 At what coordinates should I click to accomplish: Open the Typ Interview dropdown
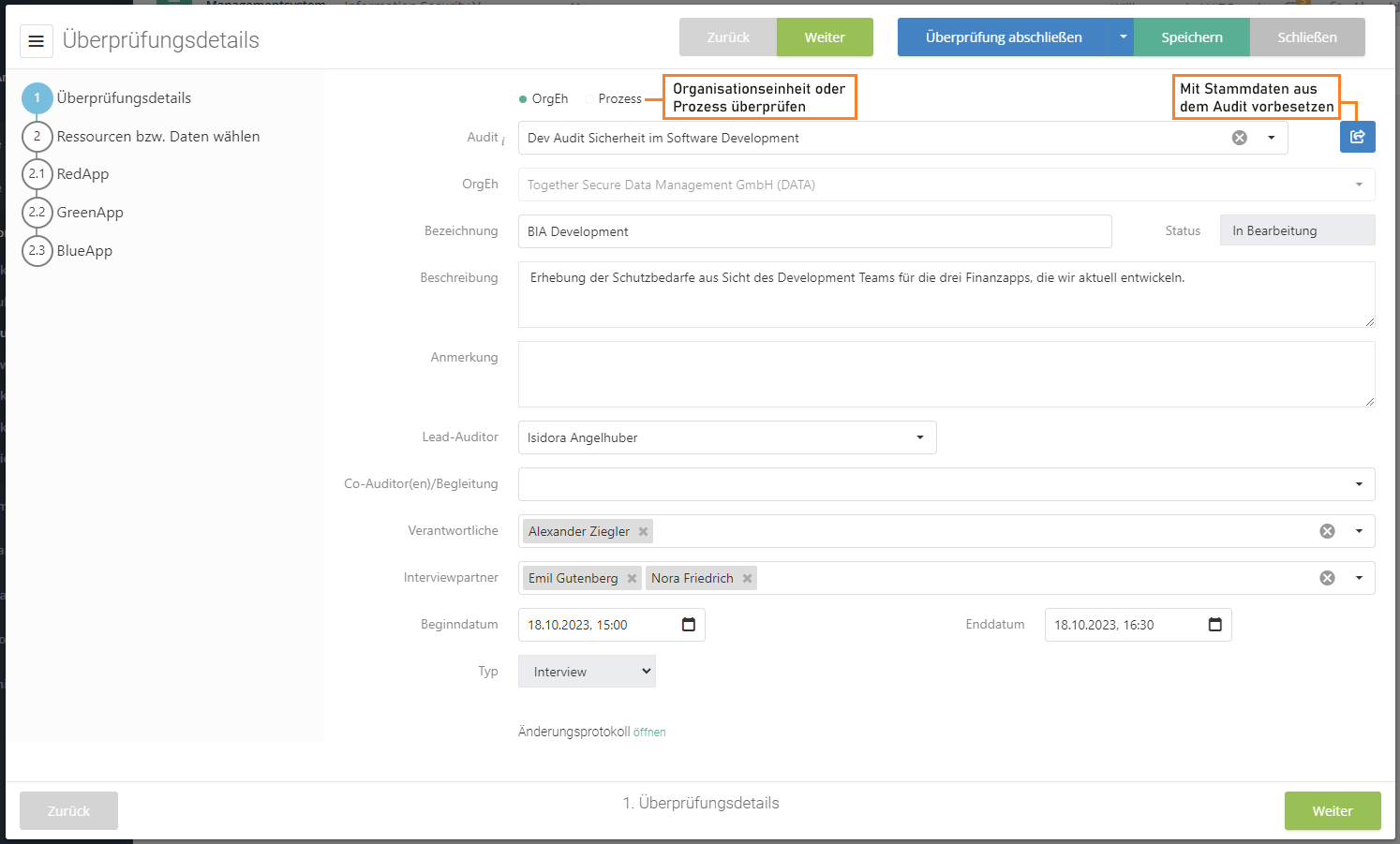click(587, 672)
